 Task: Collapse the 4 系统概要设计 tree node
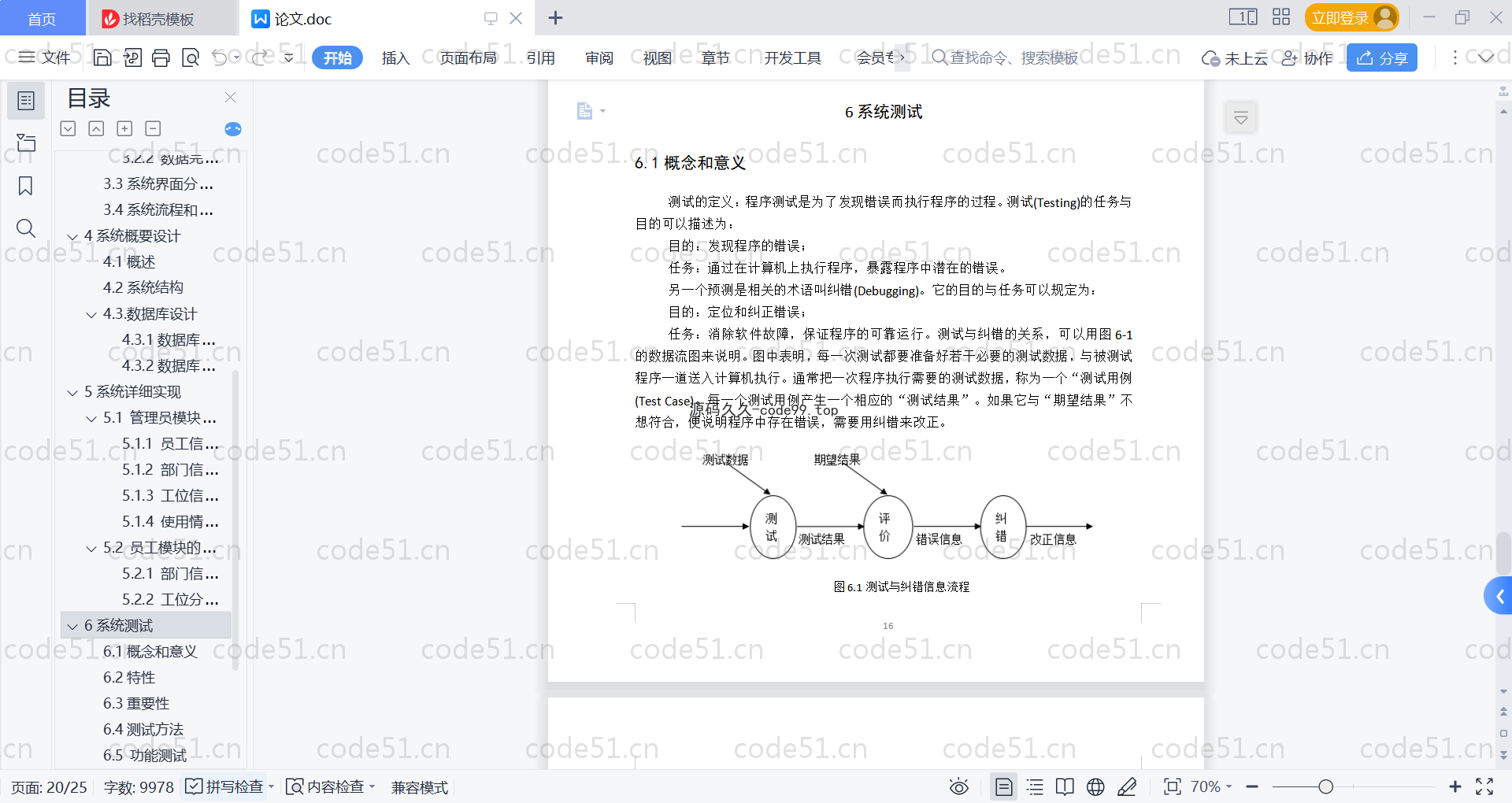[x=72, y=236]
